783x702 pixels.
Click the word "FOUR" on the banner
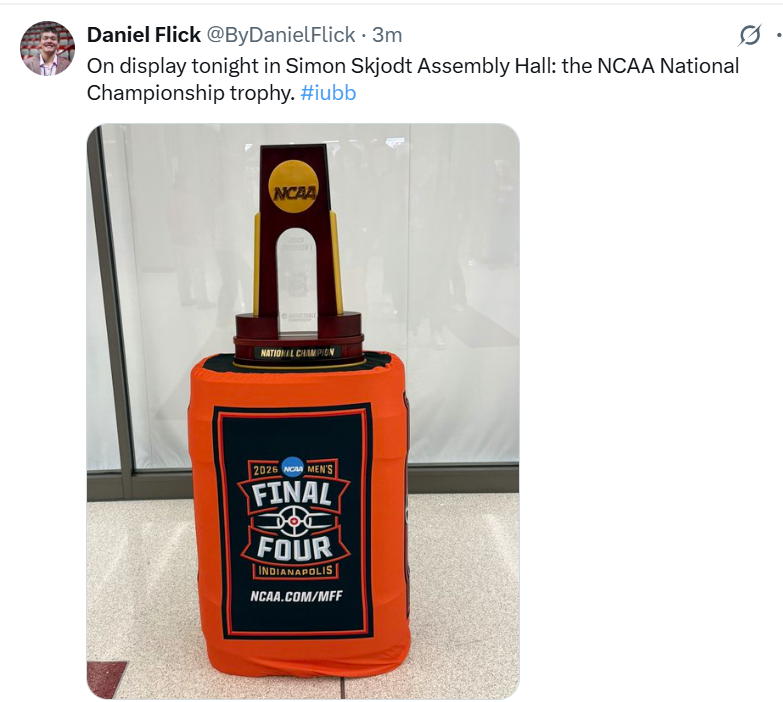293,548
